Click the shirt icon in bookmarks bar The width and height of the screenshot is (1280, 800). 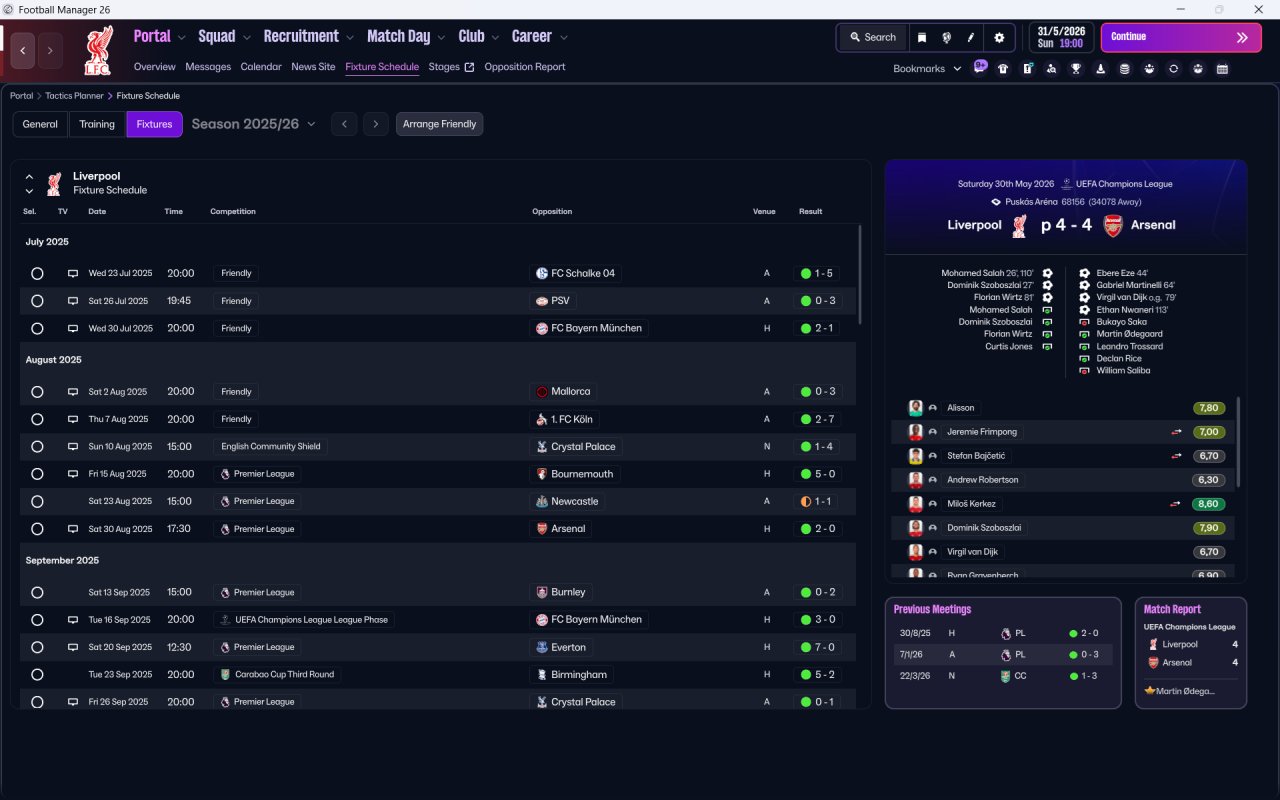(x=1003, y=69)
